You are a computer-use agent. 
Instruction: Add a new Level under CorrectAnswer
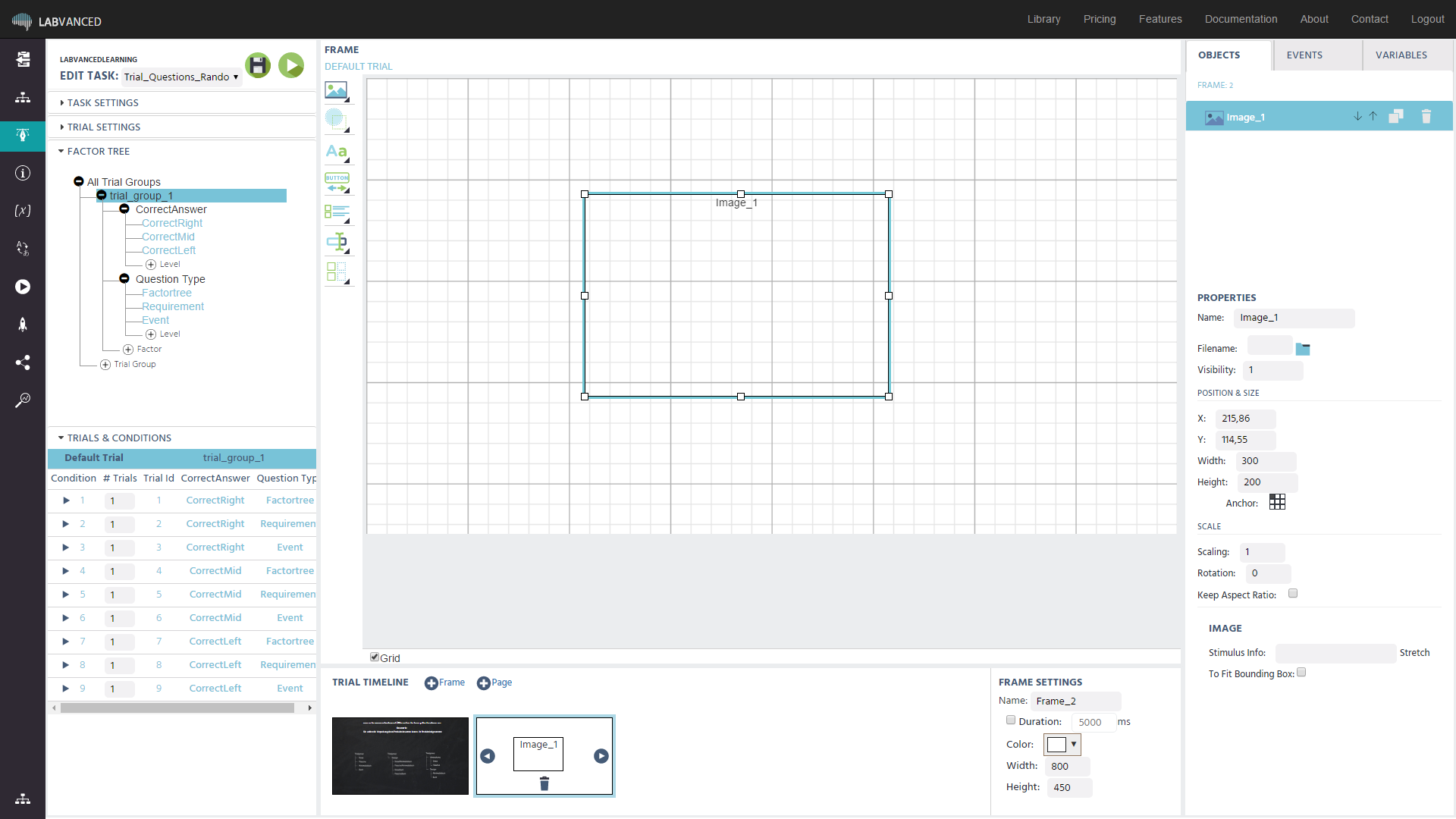tap(163, 265)
